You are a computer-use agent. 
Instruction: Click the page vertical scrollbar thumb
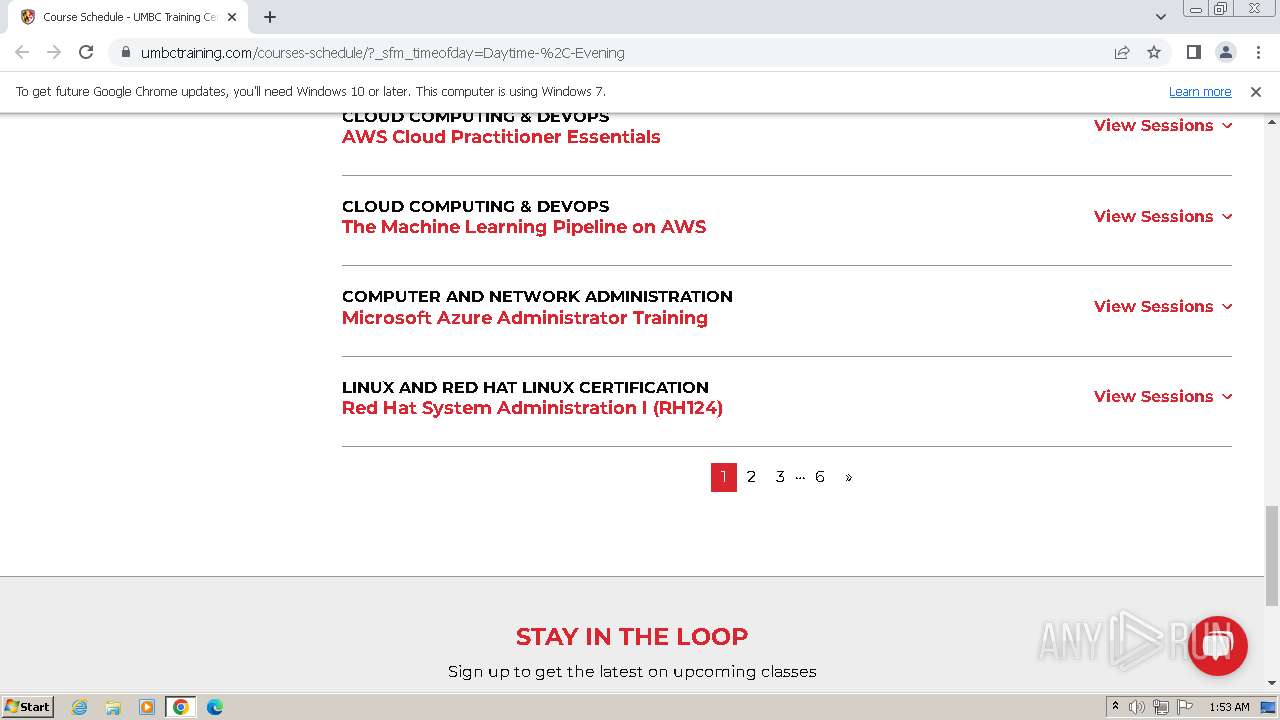[x=1271, y=555]
